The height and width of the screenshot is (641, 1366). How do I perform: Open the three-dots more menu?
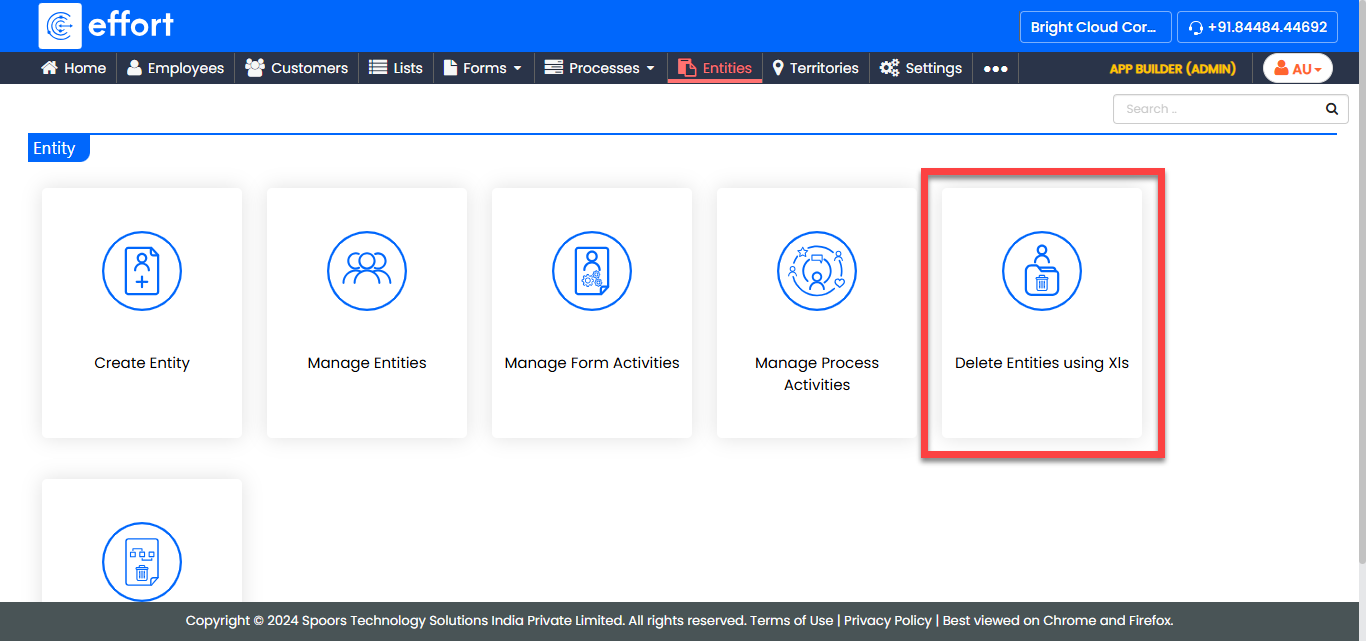995,68
